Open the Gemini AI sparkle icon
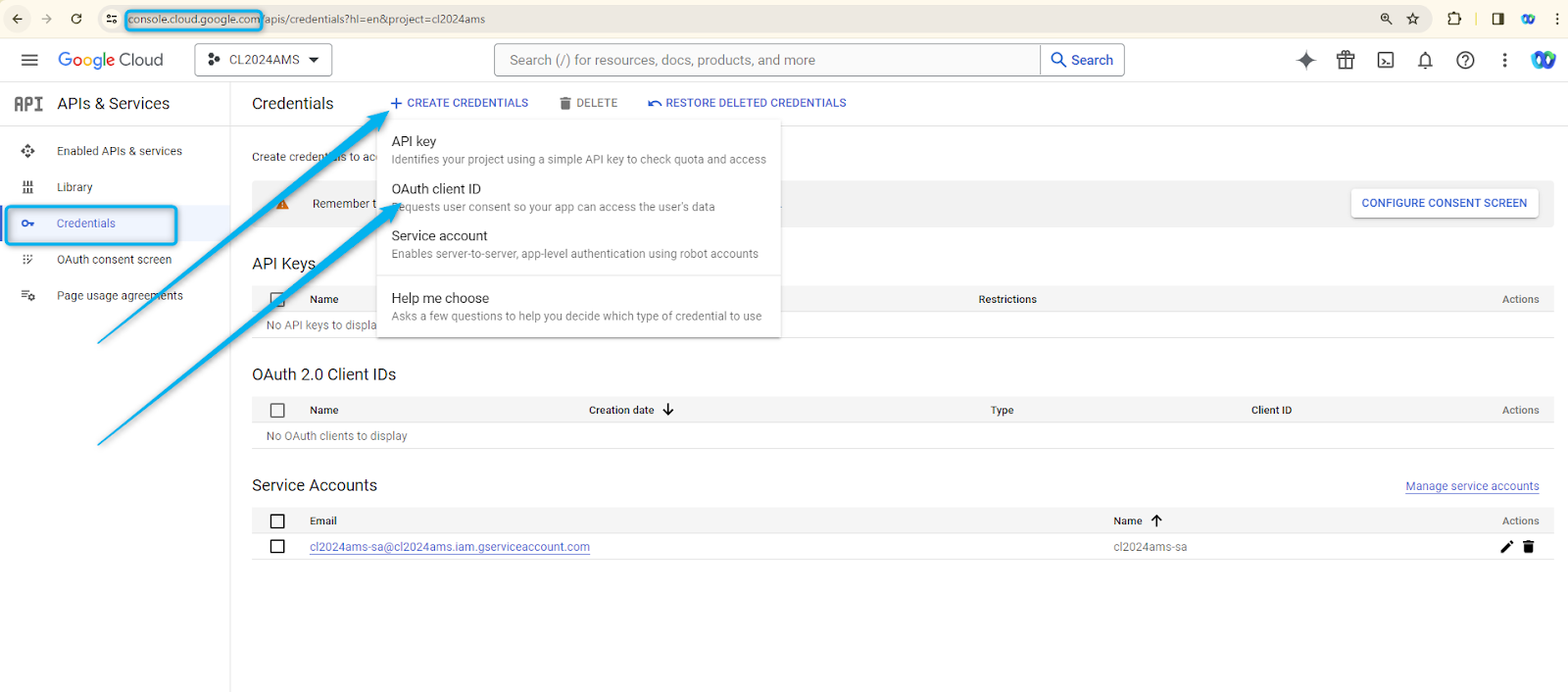Screen dimensions: 1568x692 (x=1305, y=60)
